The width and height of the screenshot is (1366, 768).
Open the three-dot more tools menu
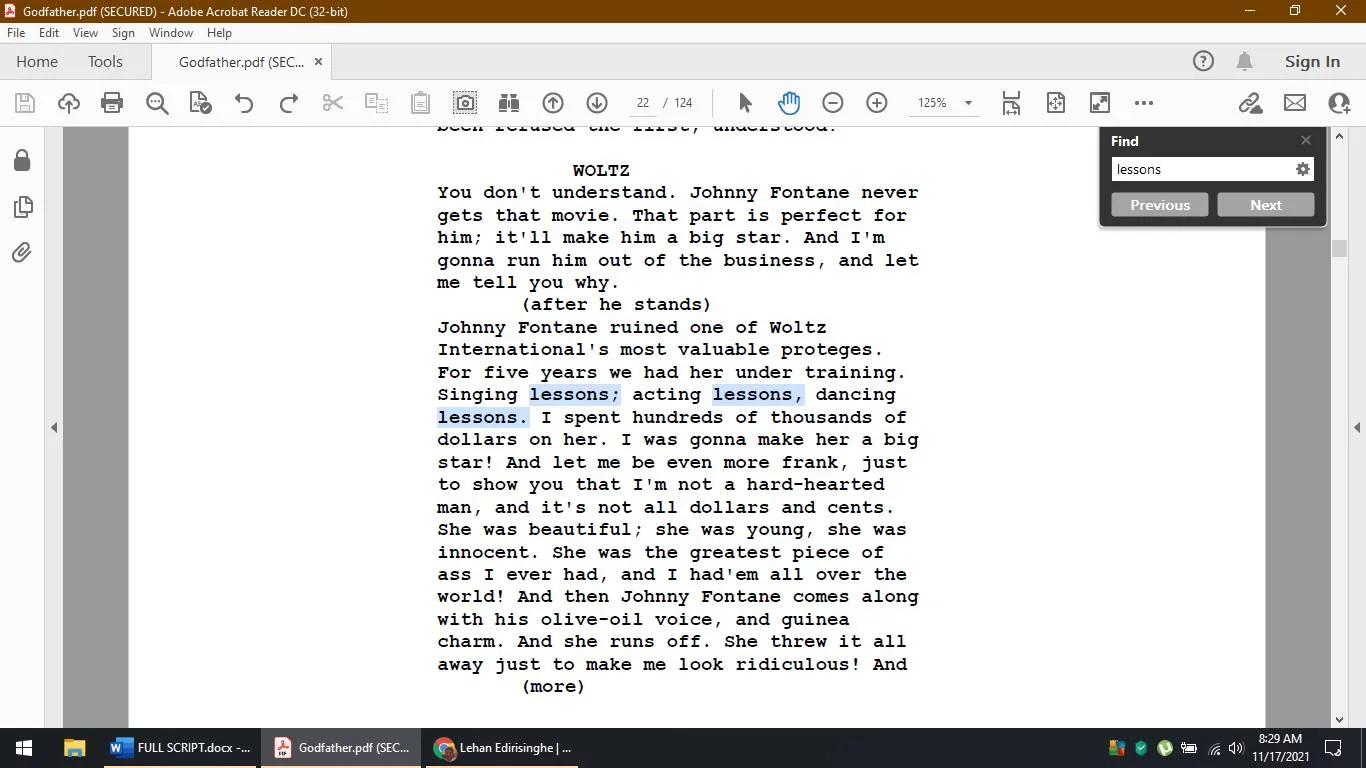(1144, 103)
